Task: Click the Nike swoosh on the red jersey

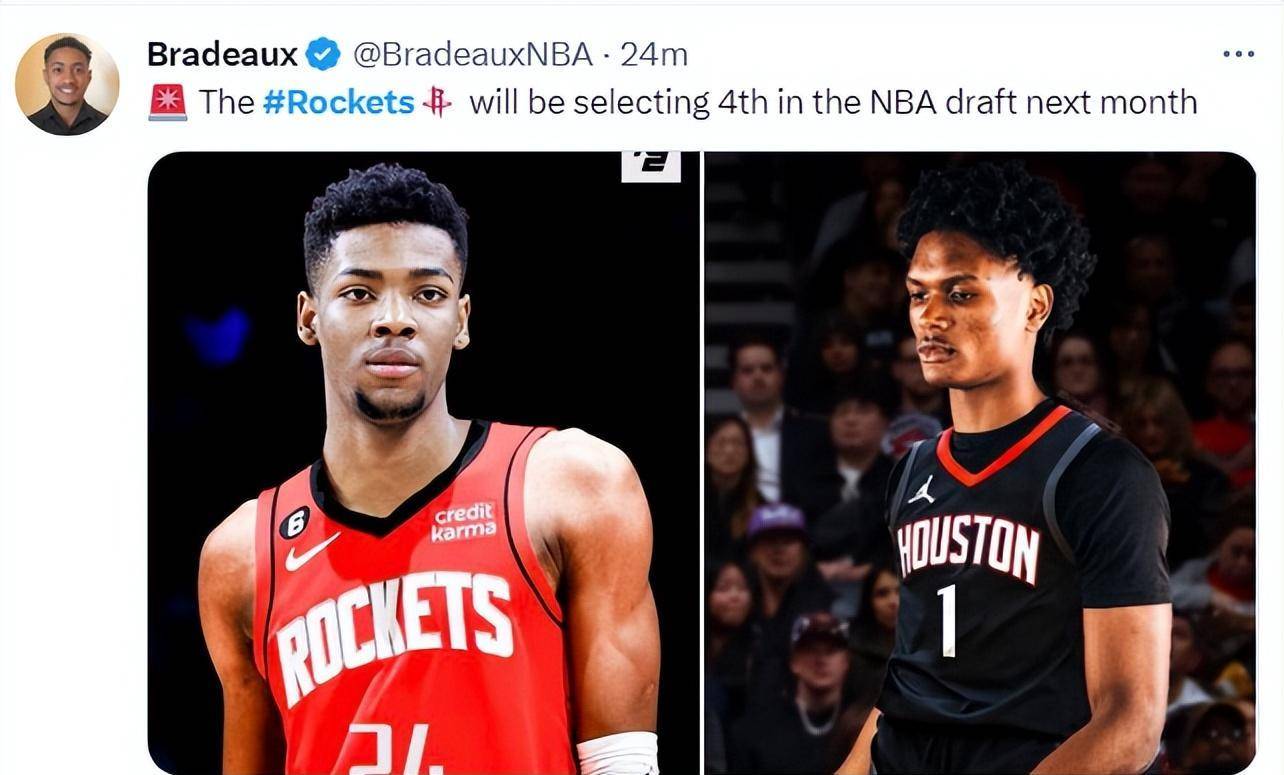Action: coord(311,551)
